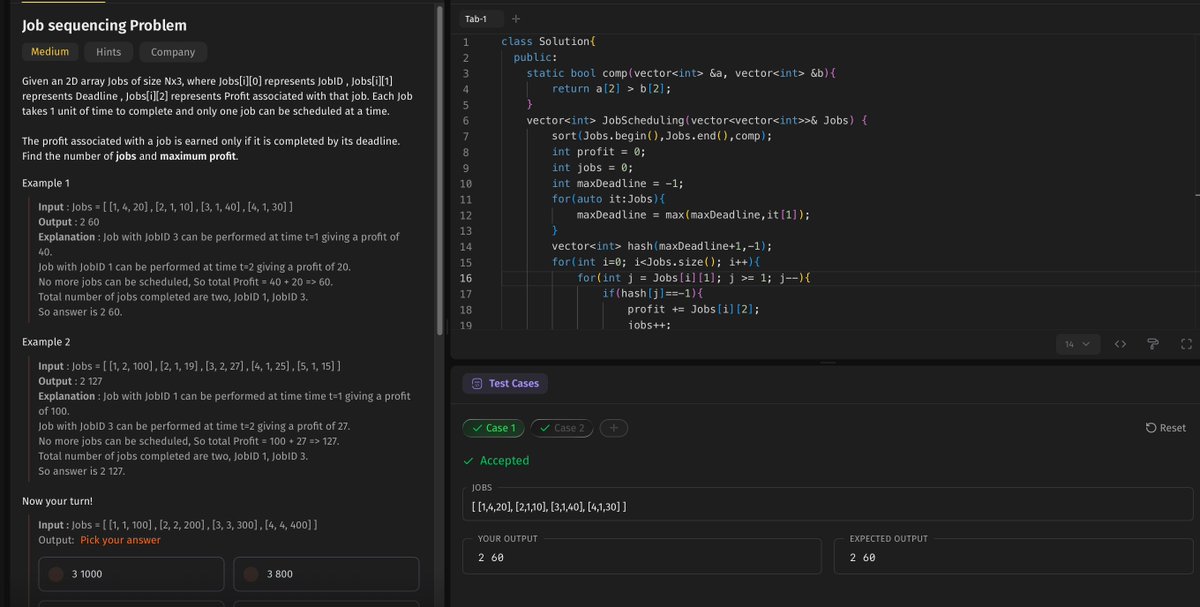Open the font size 14 dropdown
This screenshot has width=1200, height=607.
click(x=1077, y=344)
